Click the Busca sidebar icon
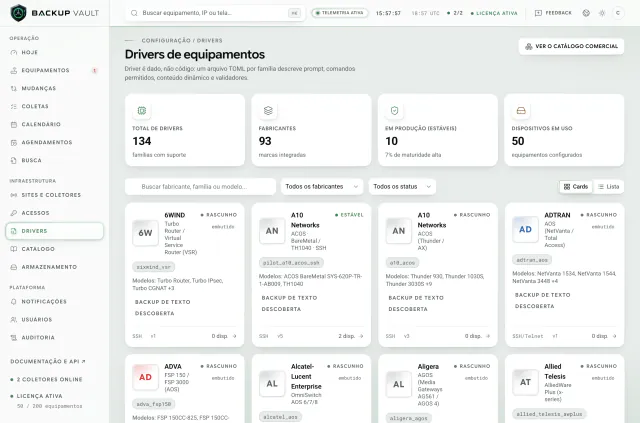Screen dimensions: 640x423 (13, 160)
